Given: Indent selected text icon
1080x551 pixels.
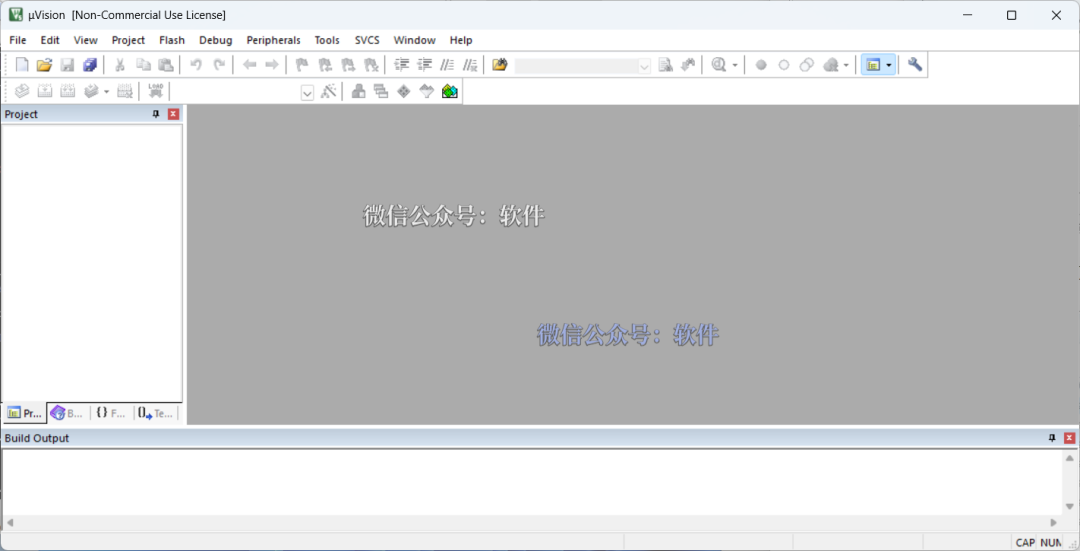Looking at the screenshot, I should tap(402, 65).
